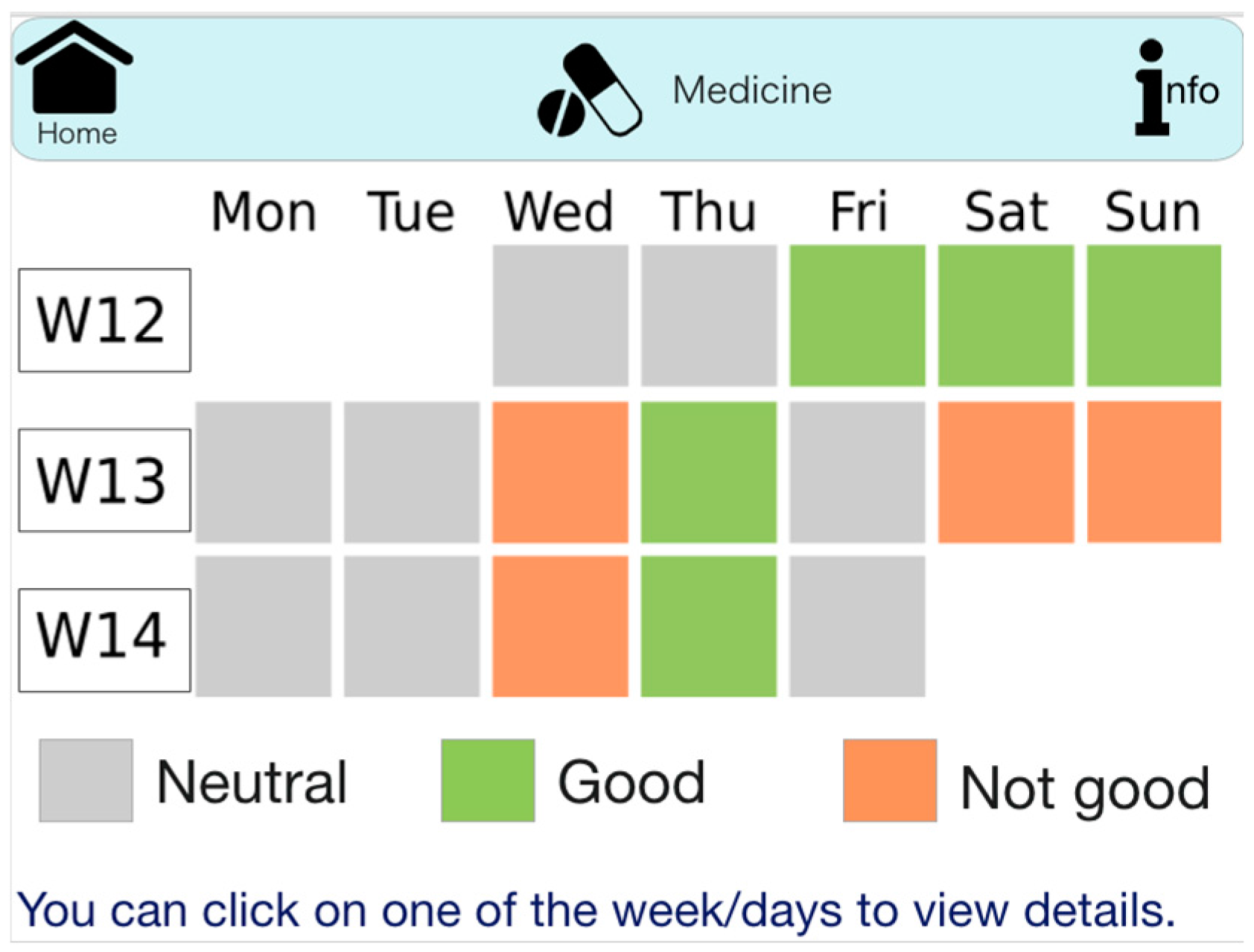Select W14 Thursday green square
Screen dimensions: 1254x952
708,627
